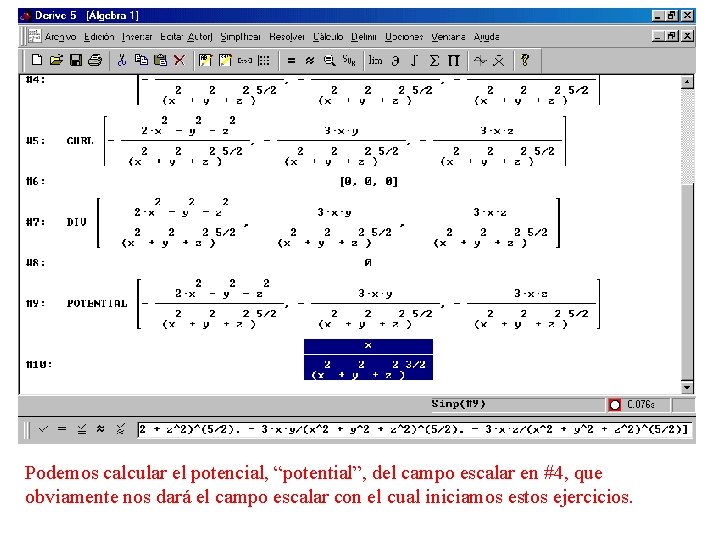This screenshot has height=540, width=720.
Task: Save the worksheet with the floppy disk icon
Action: point(76,60)
